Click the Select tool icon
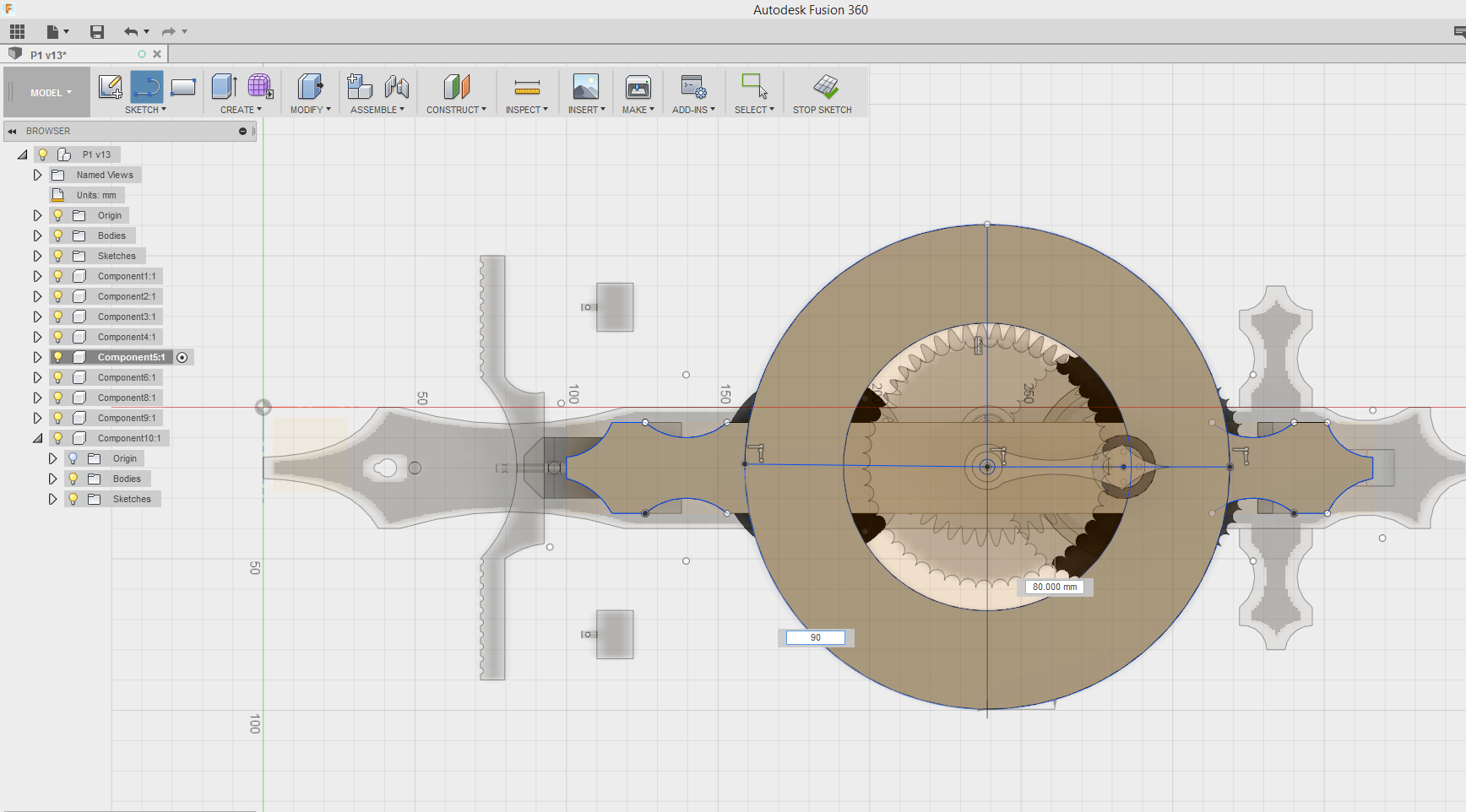Viewport: 1466px width, 812px height. coord(754,86)
